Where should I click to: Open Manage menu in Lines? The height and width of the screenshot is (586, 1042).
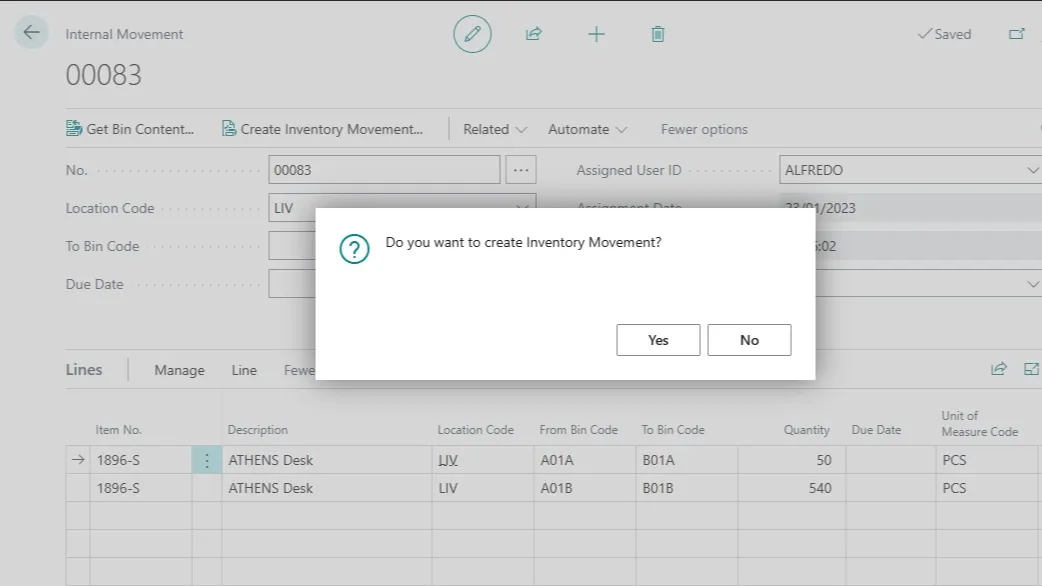tap(179, 370)
